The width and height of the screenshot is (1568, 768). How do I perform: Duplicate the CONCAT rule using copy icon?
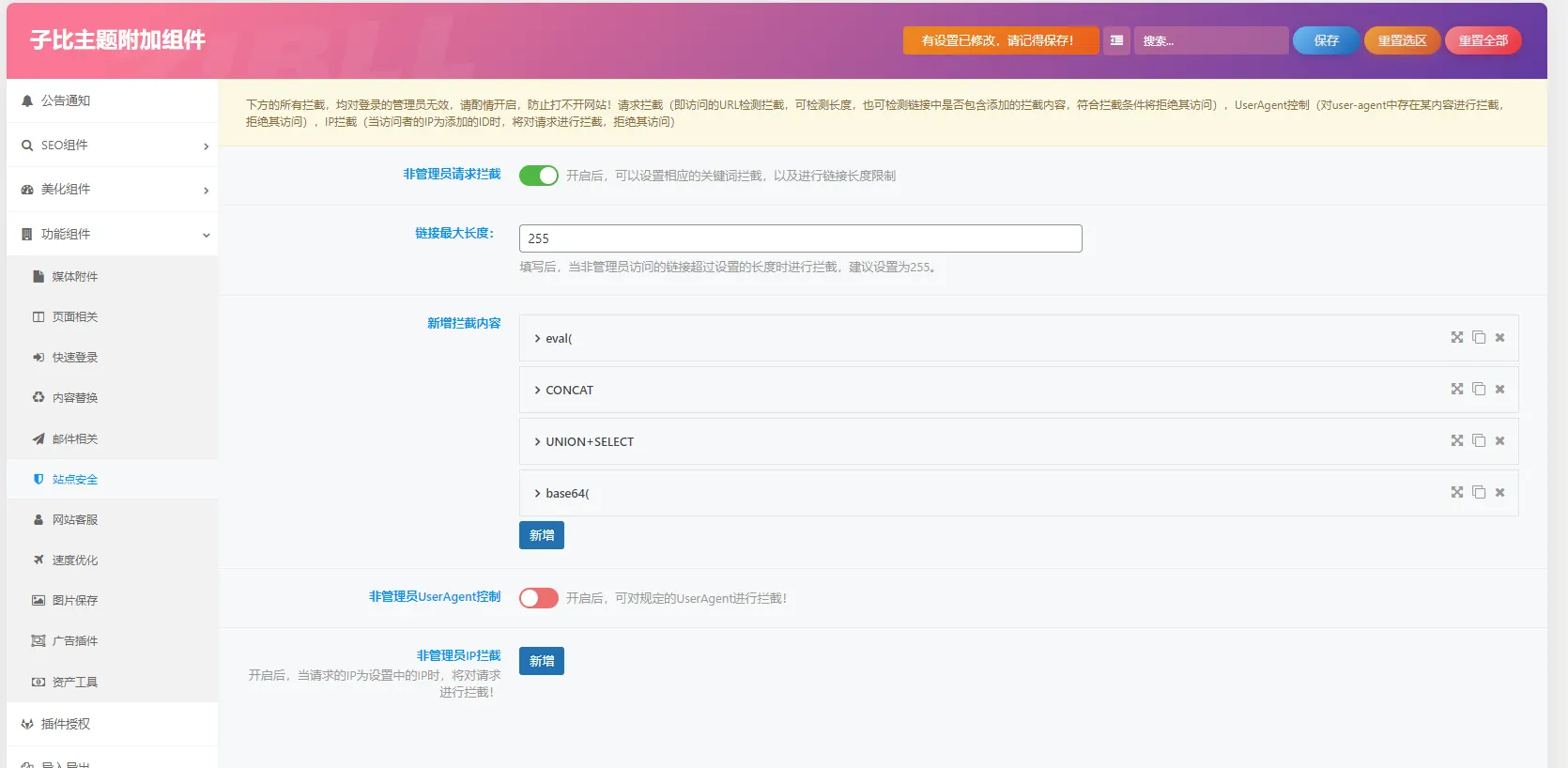1479,389
